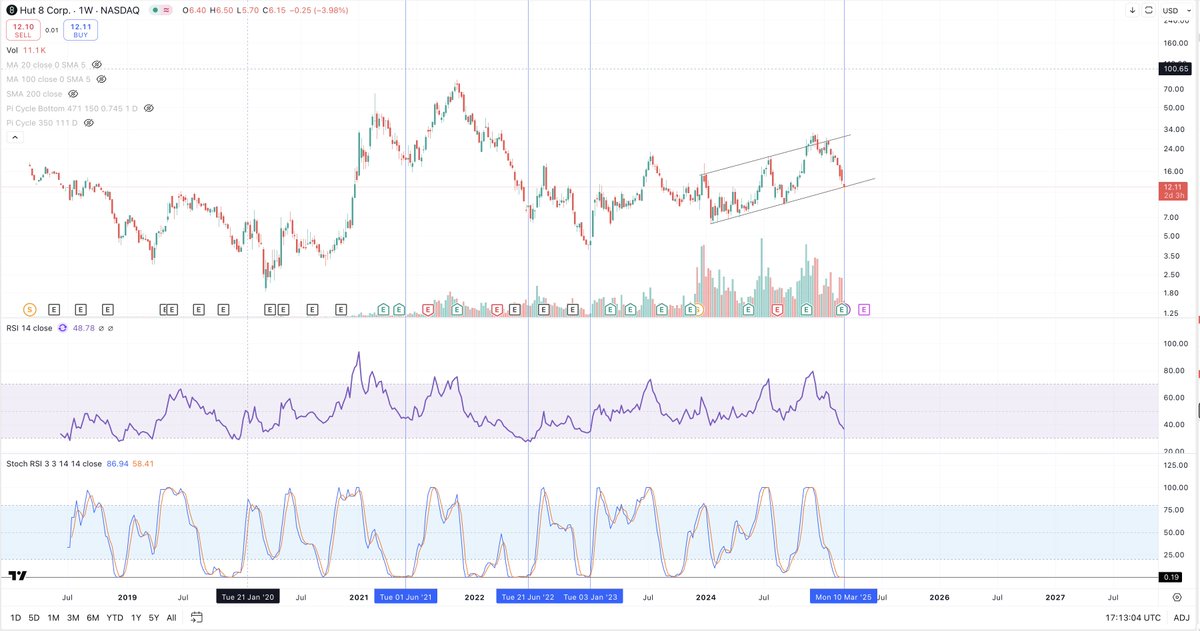This screenshot has width=1200, height=631.
Task: Click the 12.11 BUY button
Action: click(x=81, y=30)
